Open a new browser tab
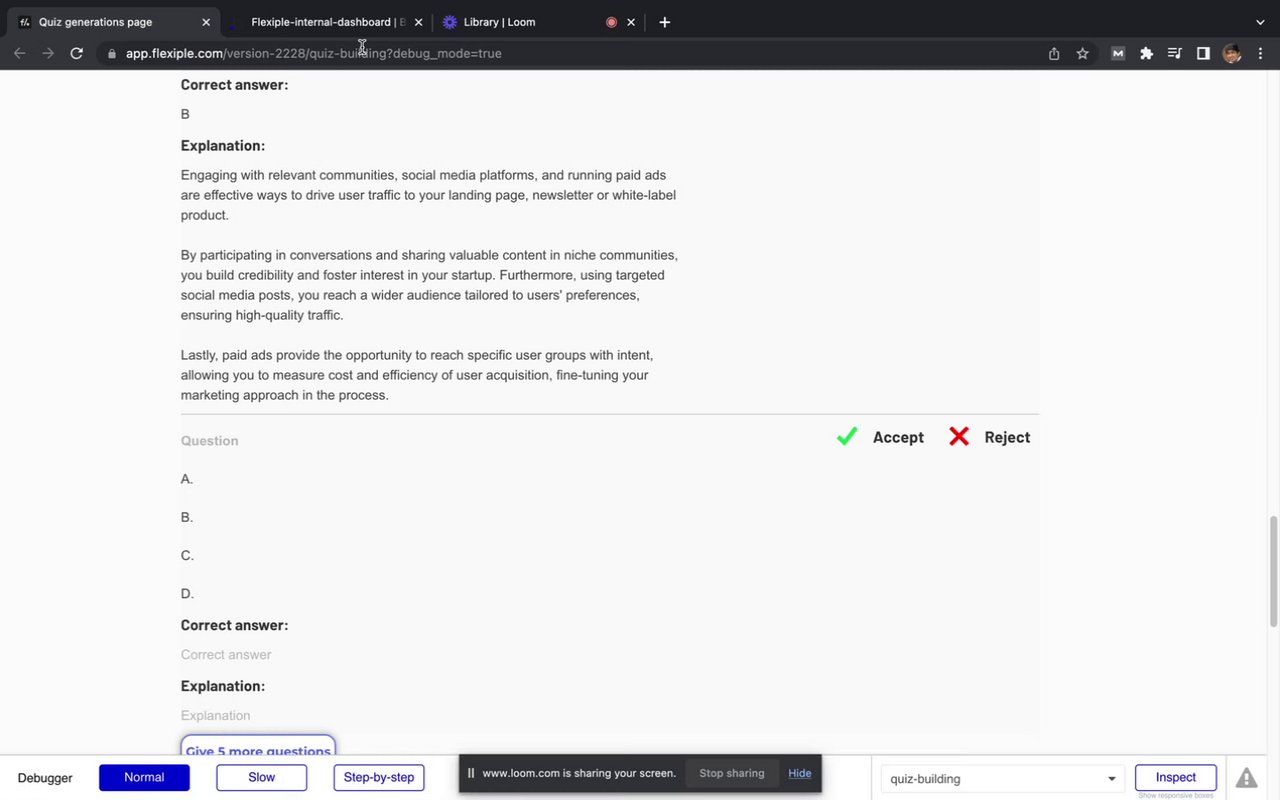 click(x=664, y=22)
